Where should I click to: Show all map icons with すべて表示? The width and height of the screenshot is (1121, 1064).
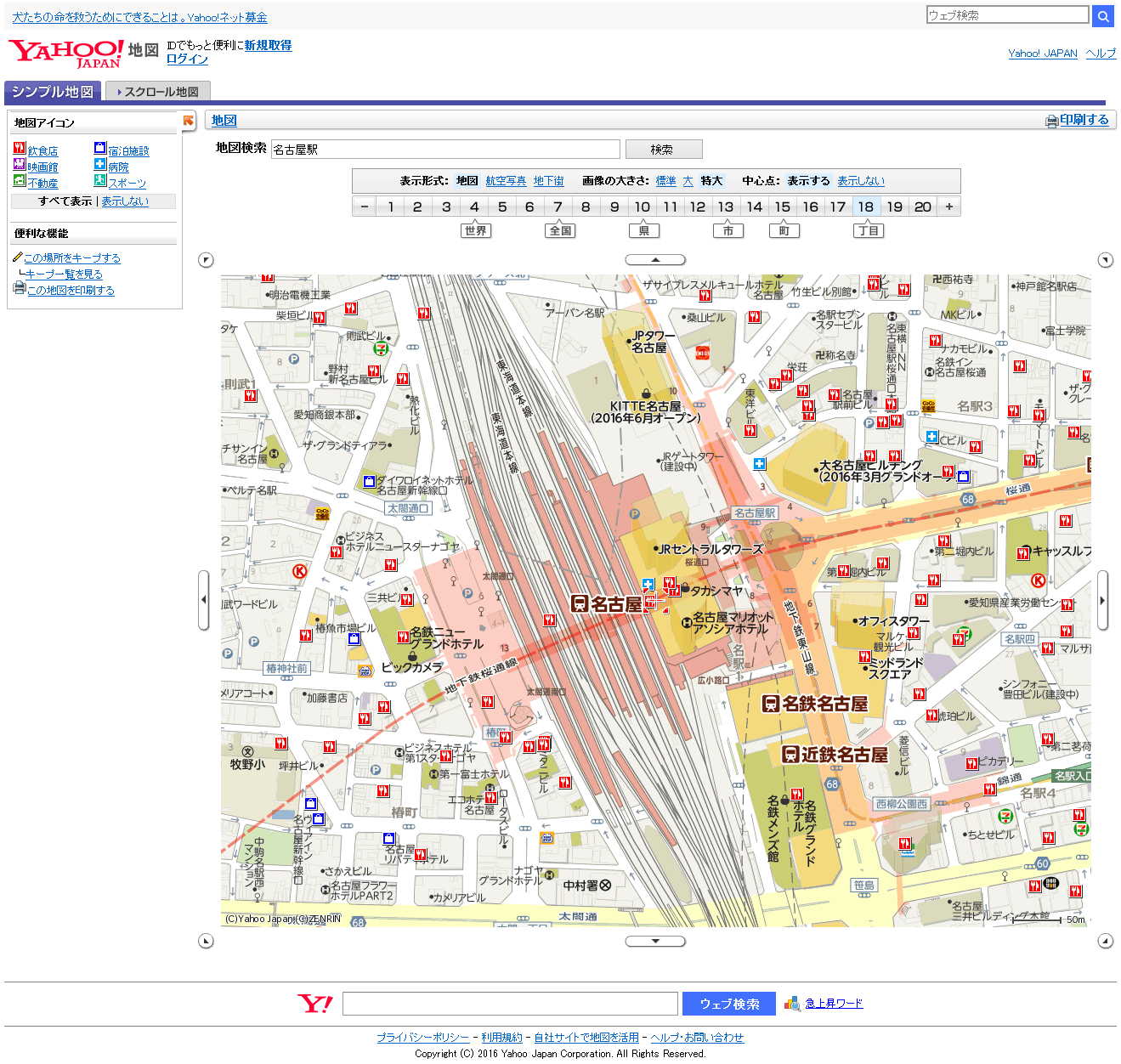tap(65, 201)
